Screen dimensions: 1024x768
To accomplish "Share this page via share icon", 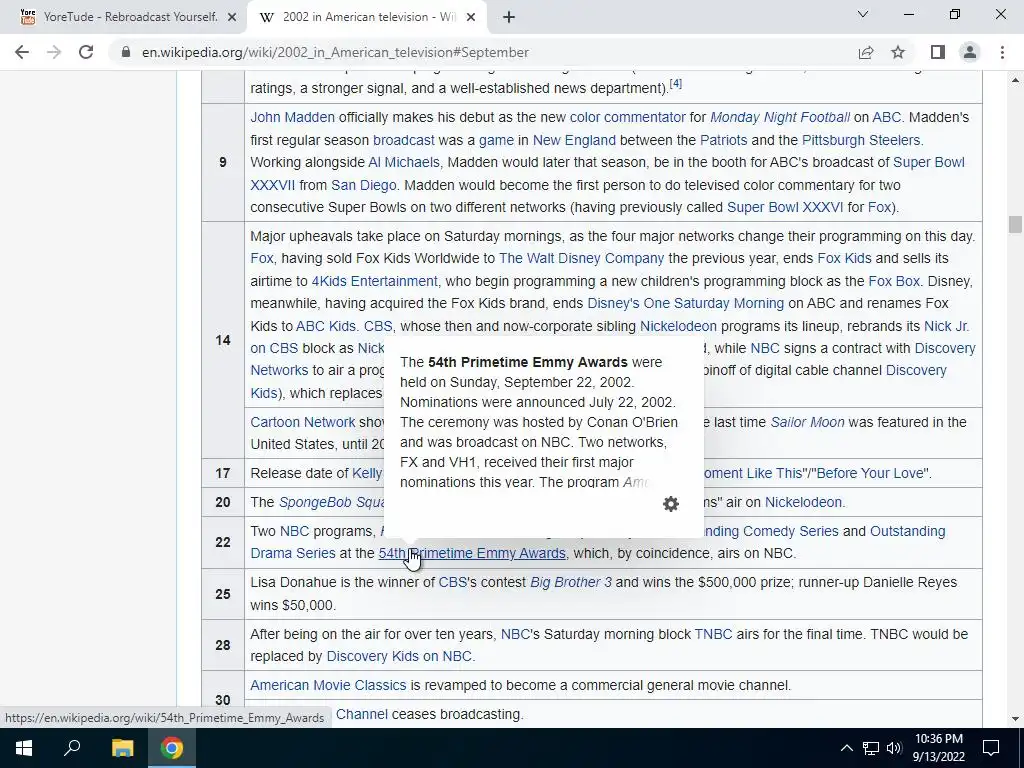I will click(866, 52).
